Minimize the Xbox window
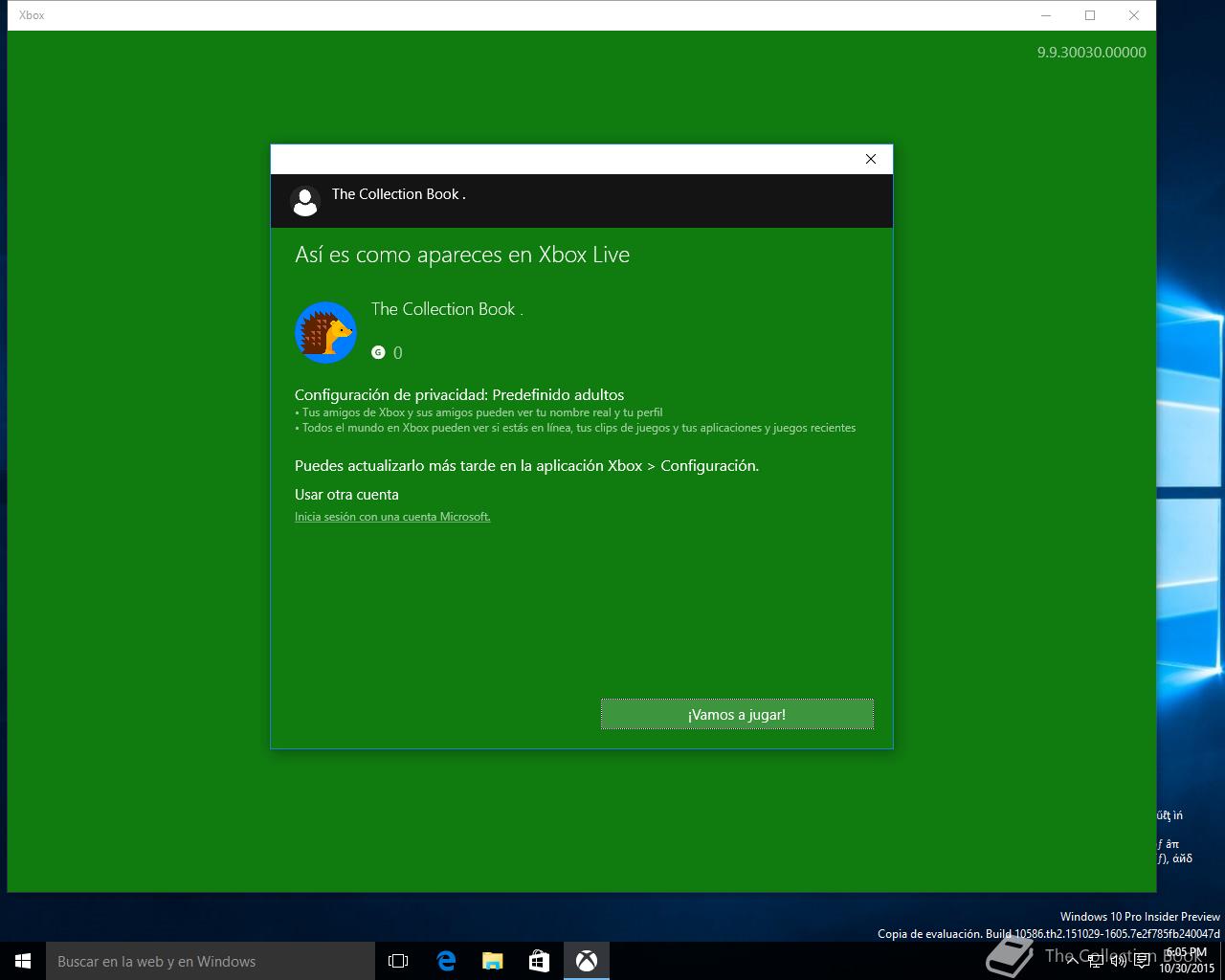 coord(1045,15)
